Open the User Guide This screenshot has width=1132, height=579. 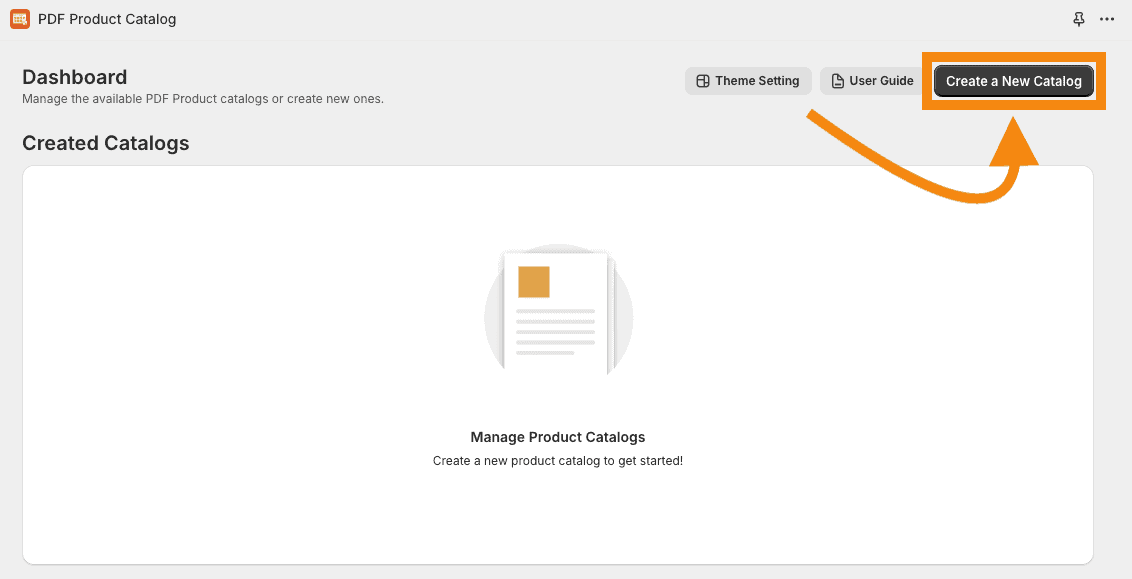[x=873, y=81]
